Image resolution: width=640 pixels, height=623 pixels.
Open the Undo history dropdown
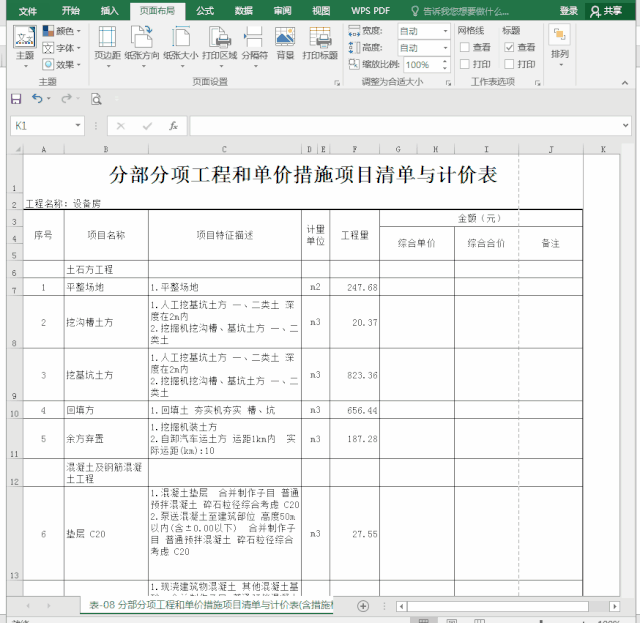pos(49,98)
